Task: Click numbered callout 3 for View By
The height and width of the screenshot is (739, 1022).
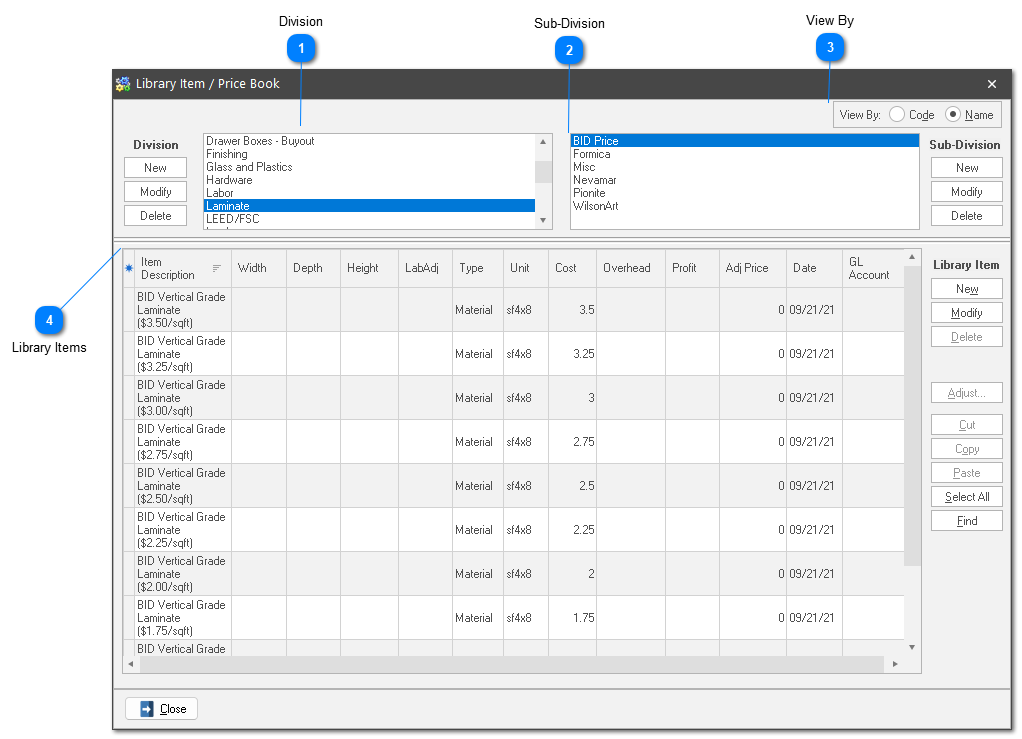Action: click(829, 46)
